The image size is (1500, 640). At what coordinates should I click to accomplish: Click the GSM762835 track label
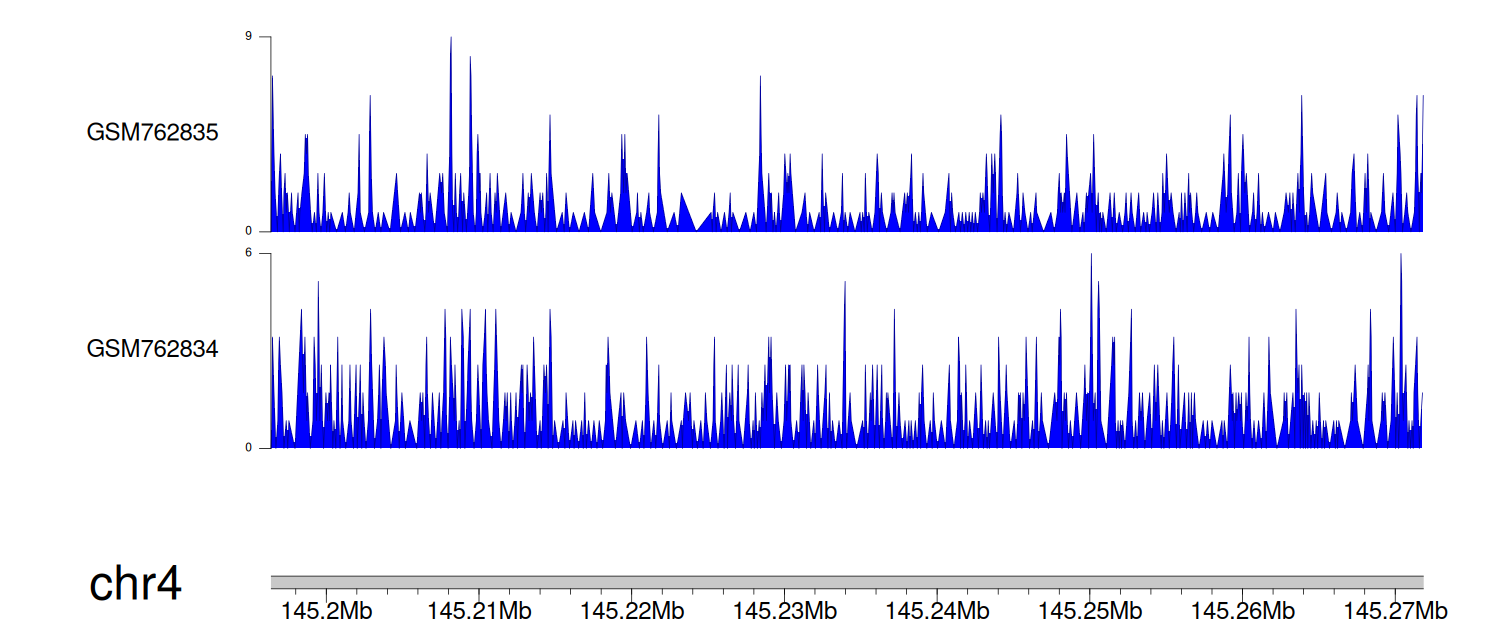pyautogui.click(x=152, y=133)
